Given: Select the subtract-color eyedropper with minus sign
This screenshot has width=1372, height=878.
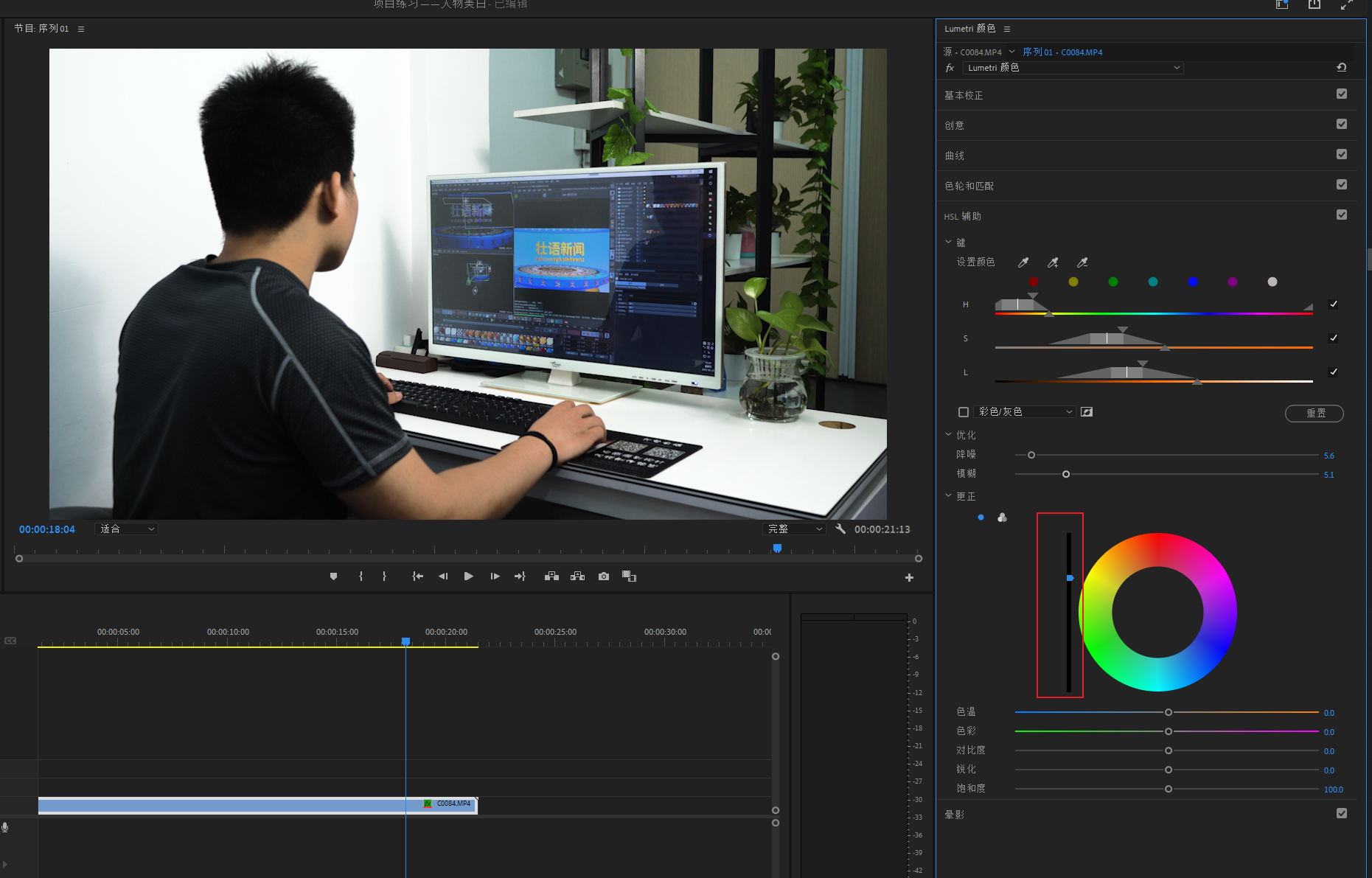Looking at the screenshot, I should click(1082, 262).
